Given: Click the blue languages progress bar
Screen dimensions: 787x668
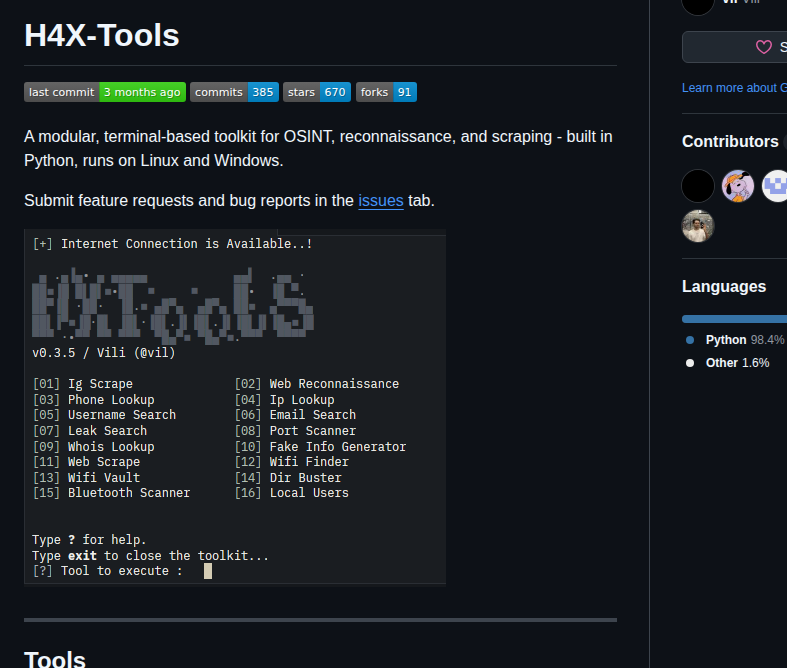Looking at the screenshot, I should click(734, 319).
